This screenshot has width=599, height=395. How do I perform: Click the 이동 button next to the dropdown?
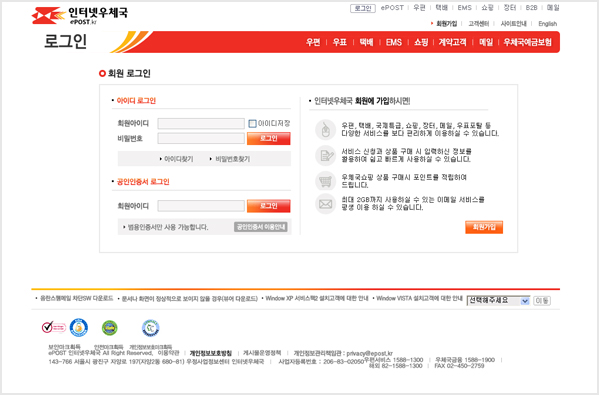pyautogui.click(x=542, y=301)
